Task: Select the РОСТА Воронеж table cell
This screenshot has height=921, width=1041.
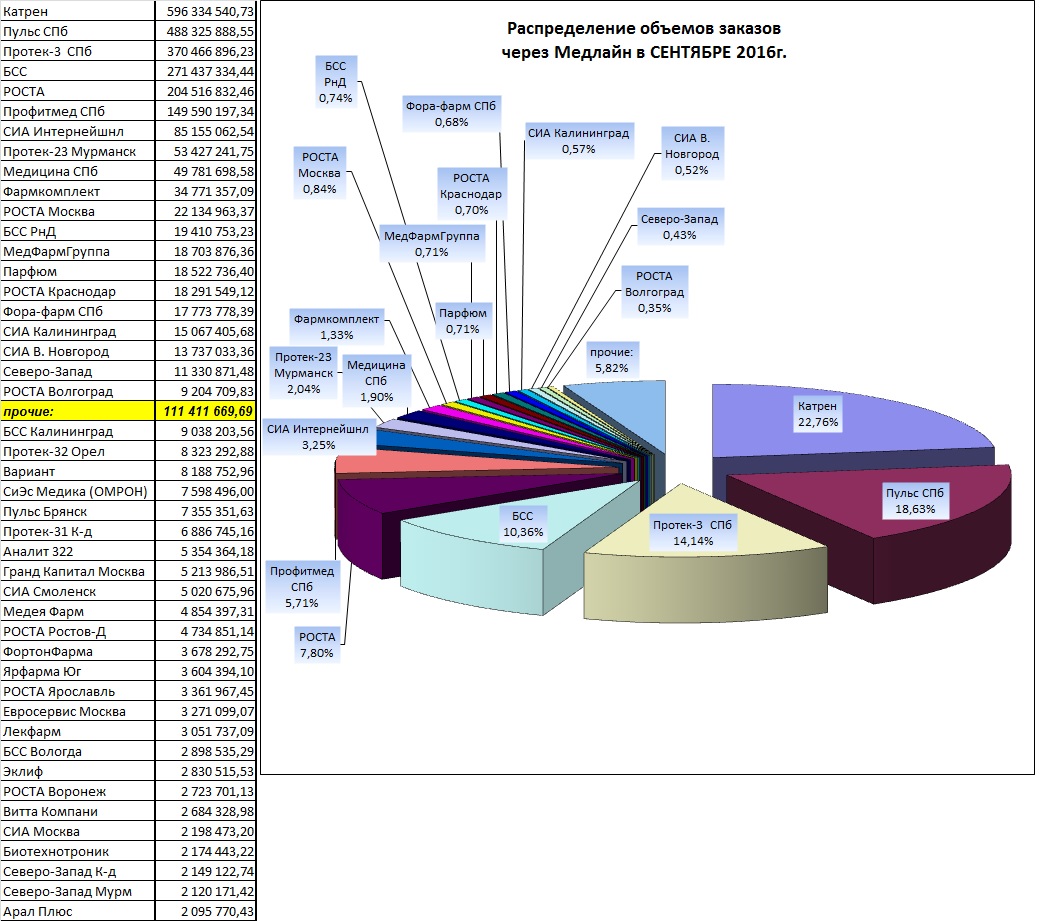Action: point(78,792)
